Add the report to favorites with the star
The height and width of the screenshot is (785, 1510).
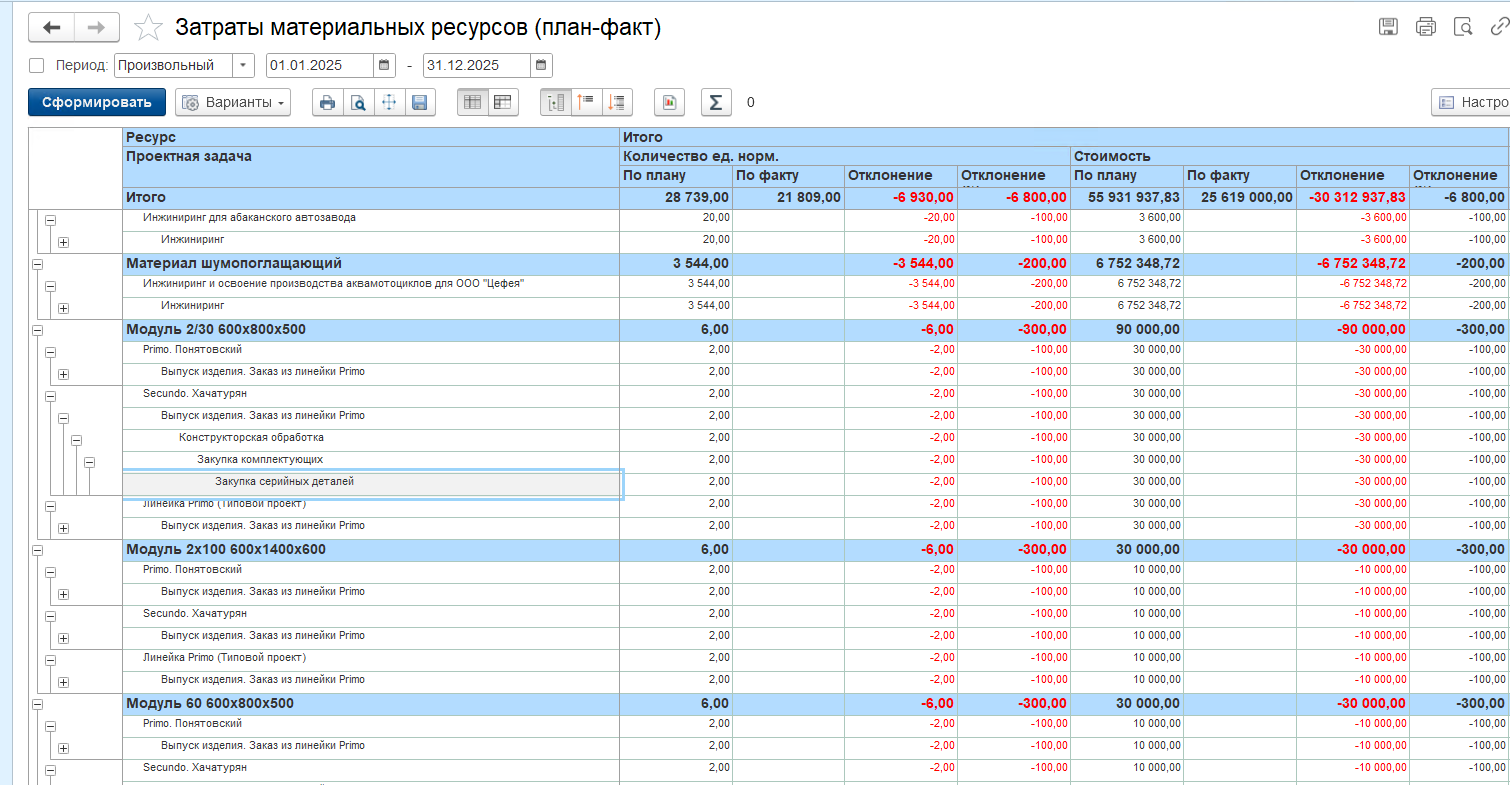point(148,28)
